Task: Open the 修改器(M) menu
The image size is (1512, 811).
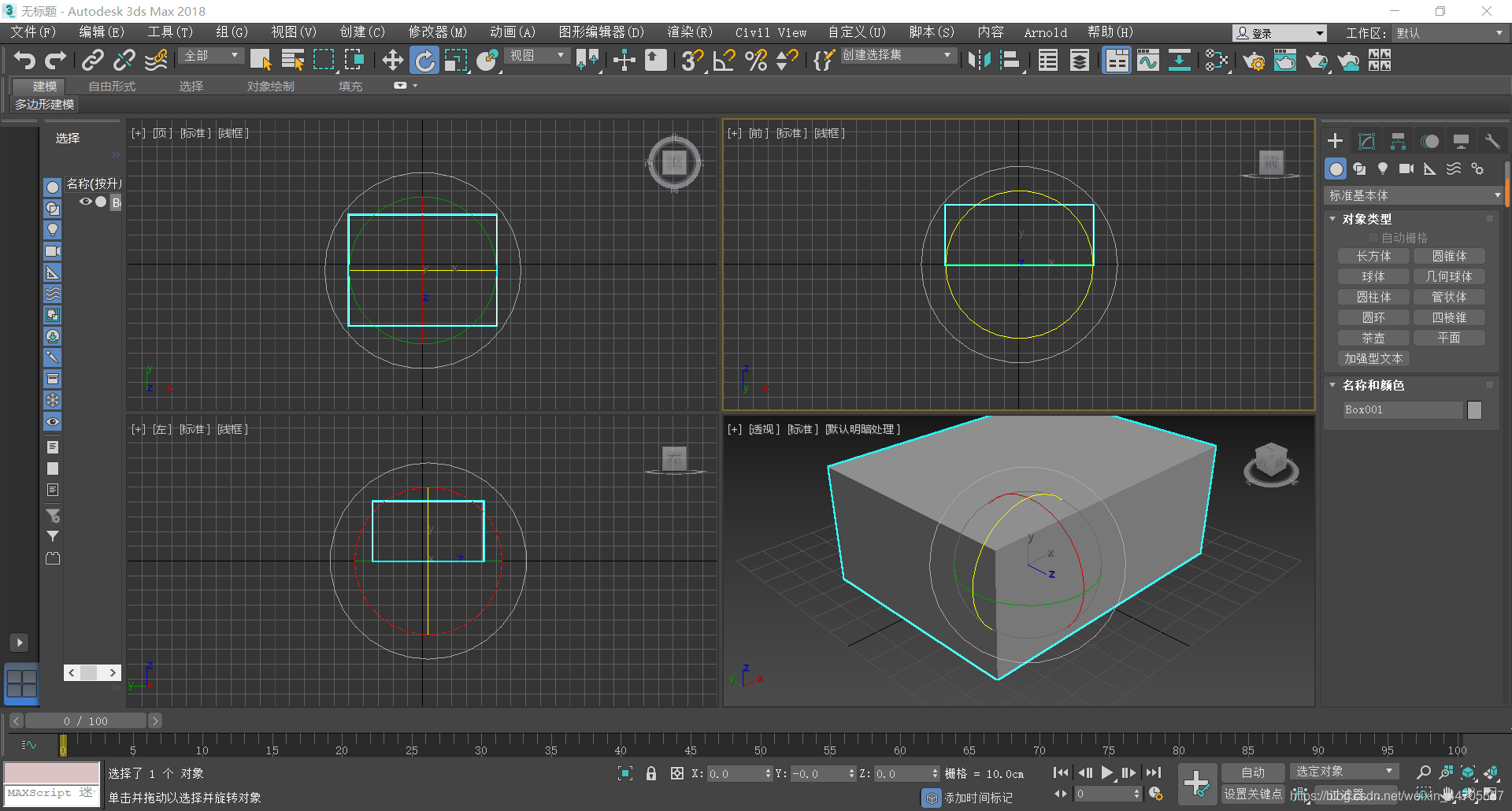Action: click(x=437, y=32)
